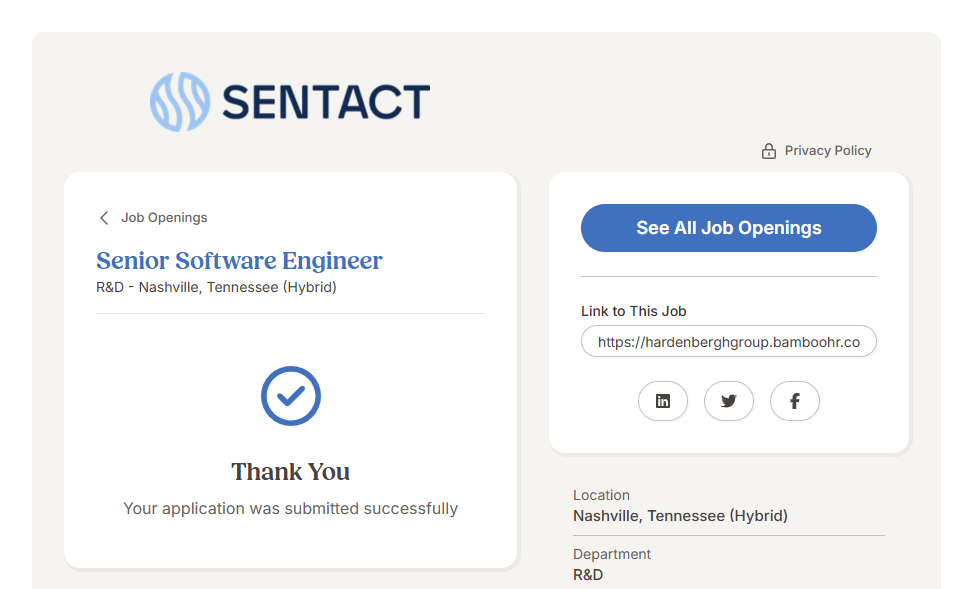973x589 pixels.
Task: Click the back chevron next to Job Openings
Action: coord(104,218)
